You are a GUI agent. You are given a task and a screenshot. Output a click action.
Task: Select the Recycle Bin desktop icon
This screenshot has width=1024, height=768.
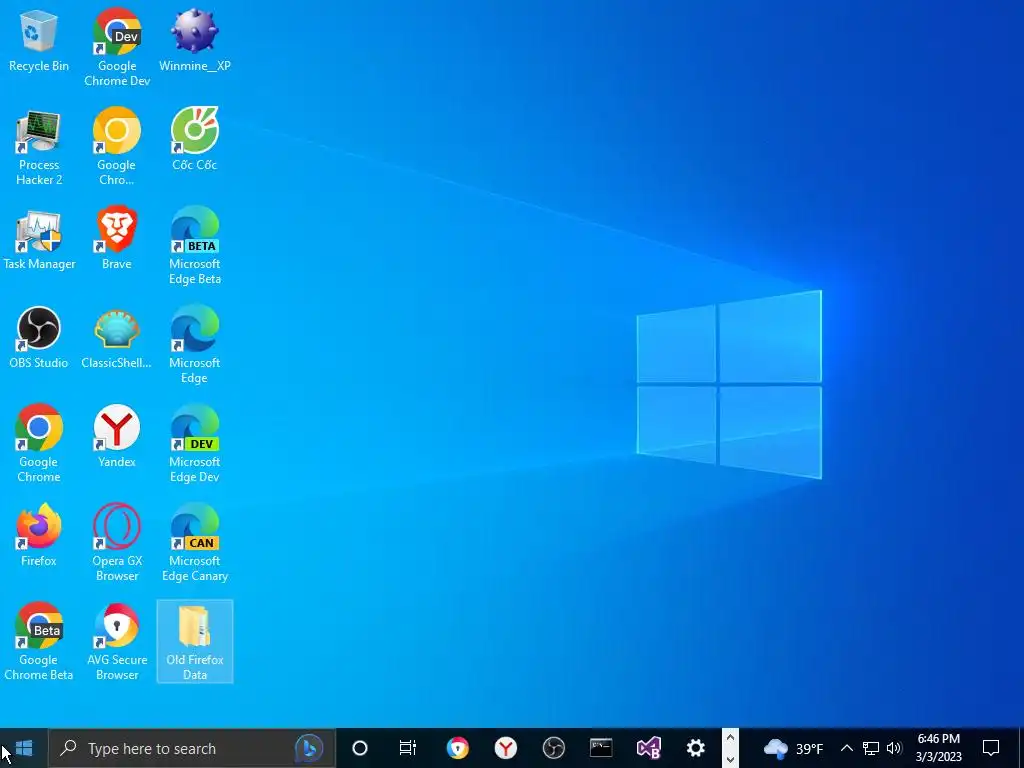(x=39, y=40)
